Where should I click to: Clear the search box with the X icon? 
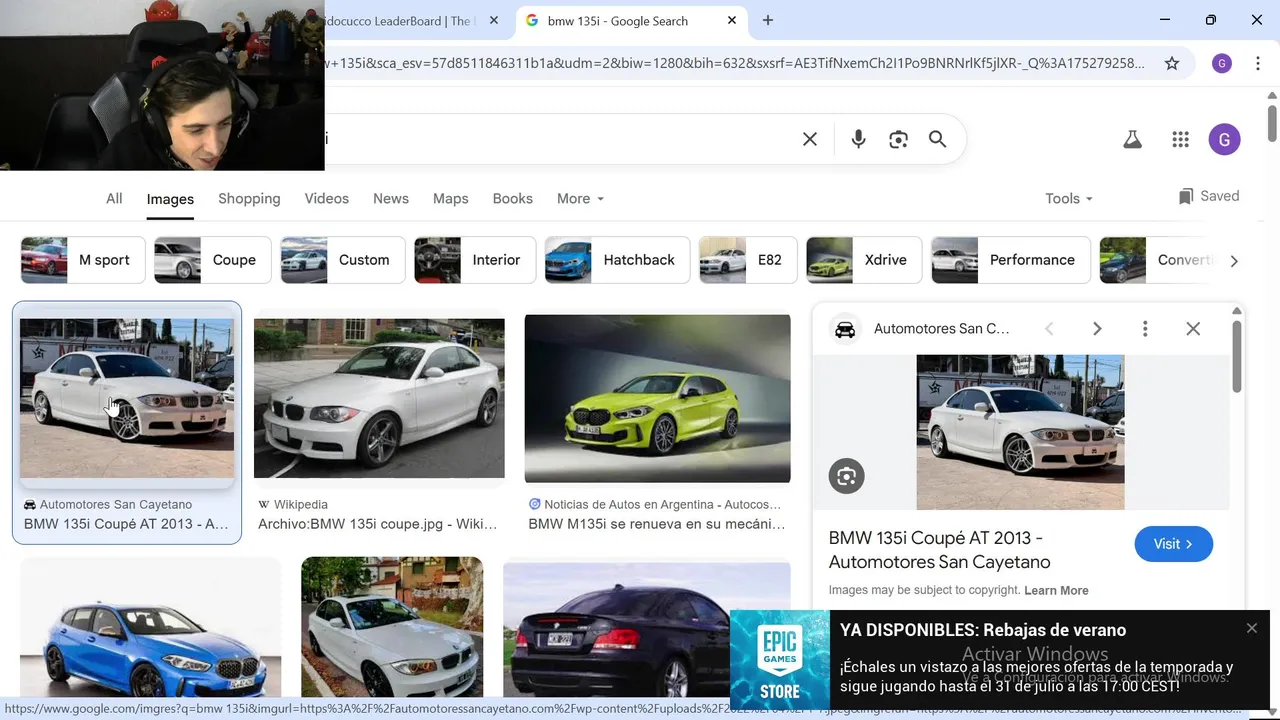pyautogui.click(x=810, y=139)
